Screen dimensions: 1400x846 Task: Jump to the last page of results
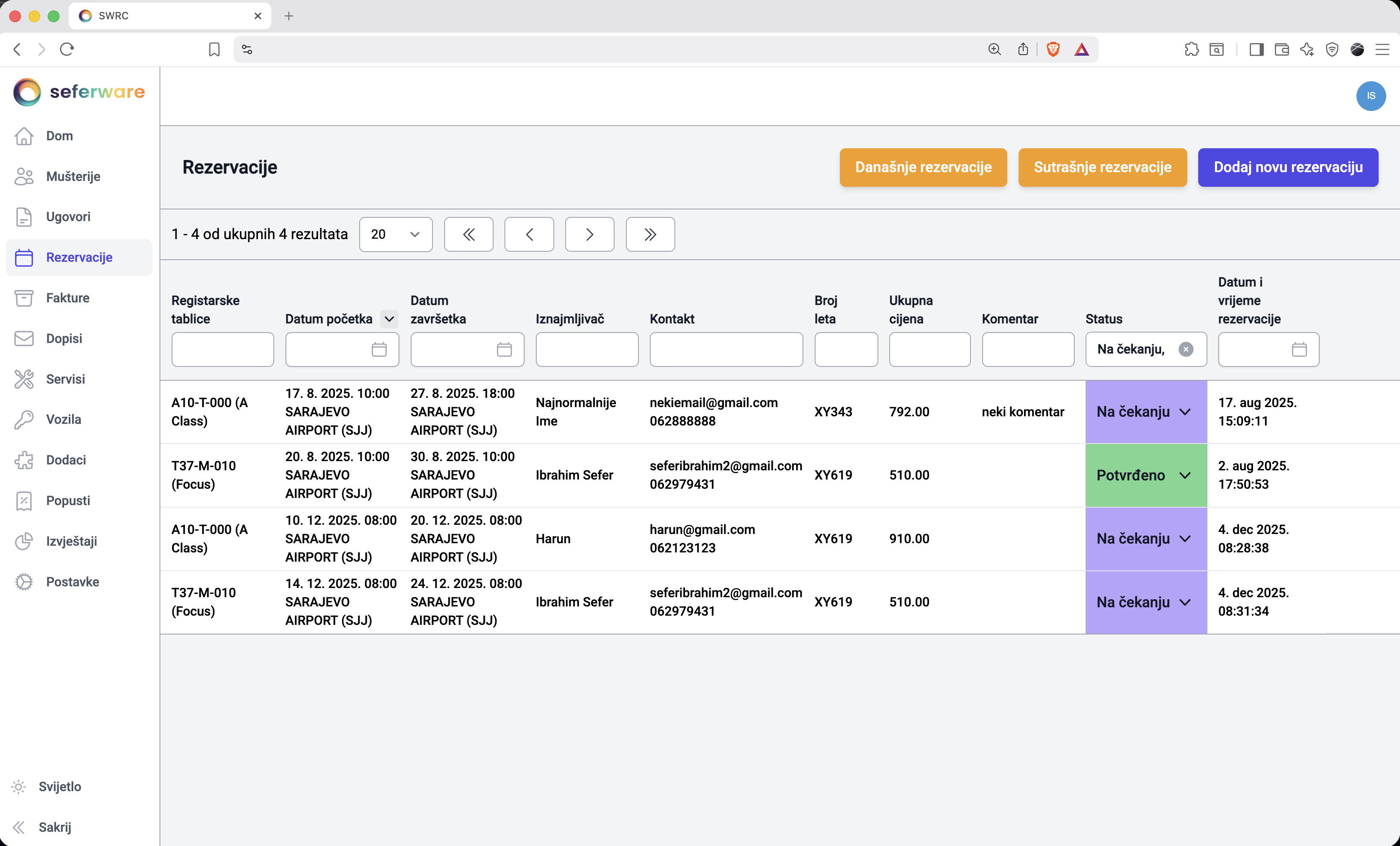pyautogui.click(x=650, y=234)
